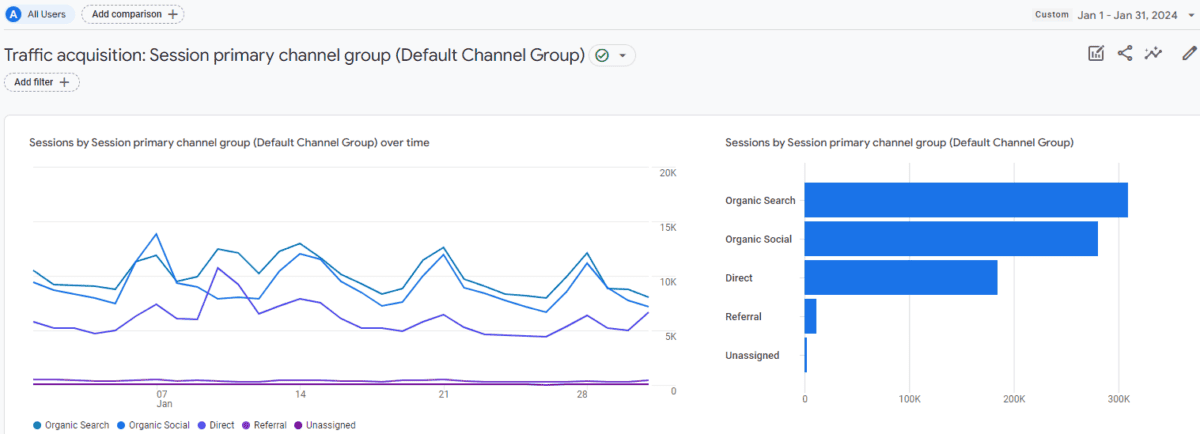Open the date range dropdown arrow
This screenshot has width=1200, height=434.
(x=1191, y=15)
